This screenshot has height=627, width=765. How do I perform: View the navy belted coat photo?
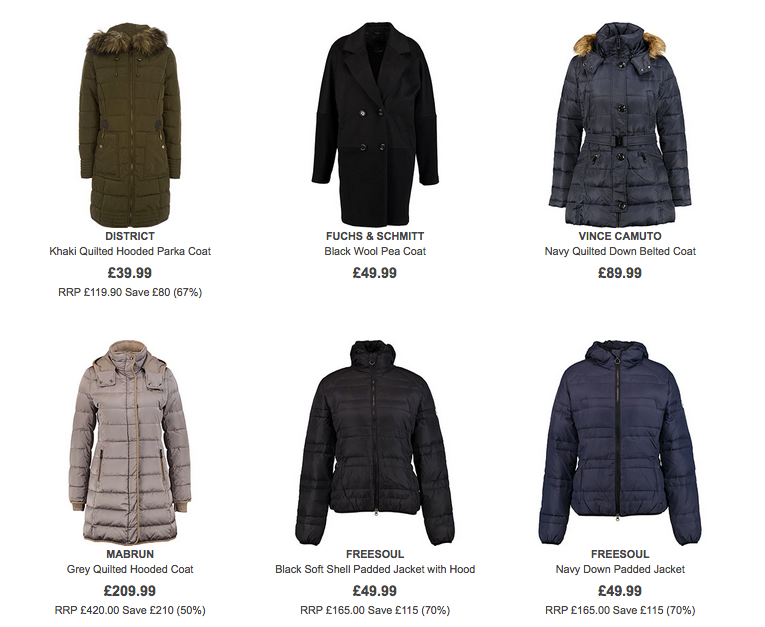click(620, 124)
